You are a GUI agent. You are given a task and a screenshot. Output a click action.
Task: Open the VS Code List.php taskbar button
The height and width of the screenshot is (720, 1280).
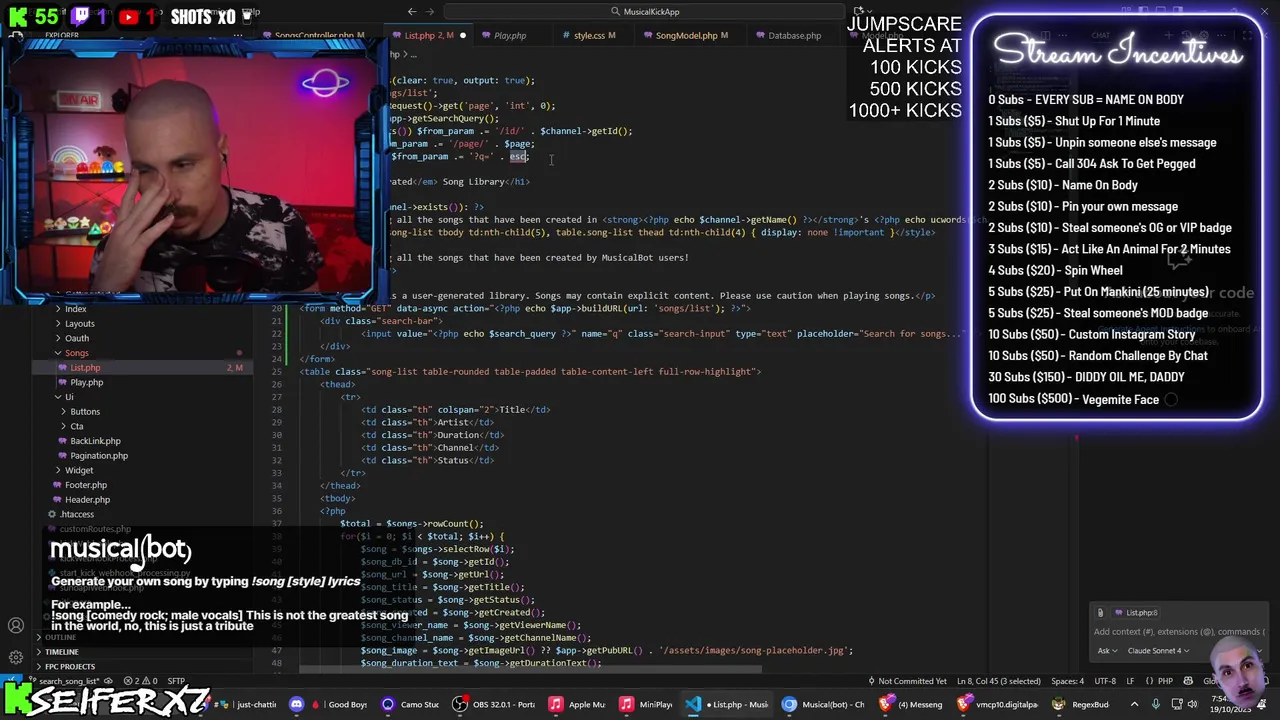[x=728, y=704]
